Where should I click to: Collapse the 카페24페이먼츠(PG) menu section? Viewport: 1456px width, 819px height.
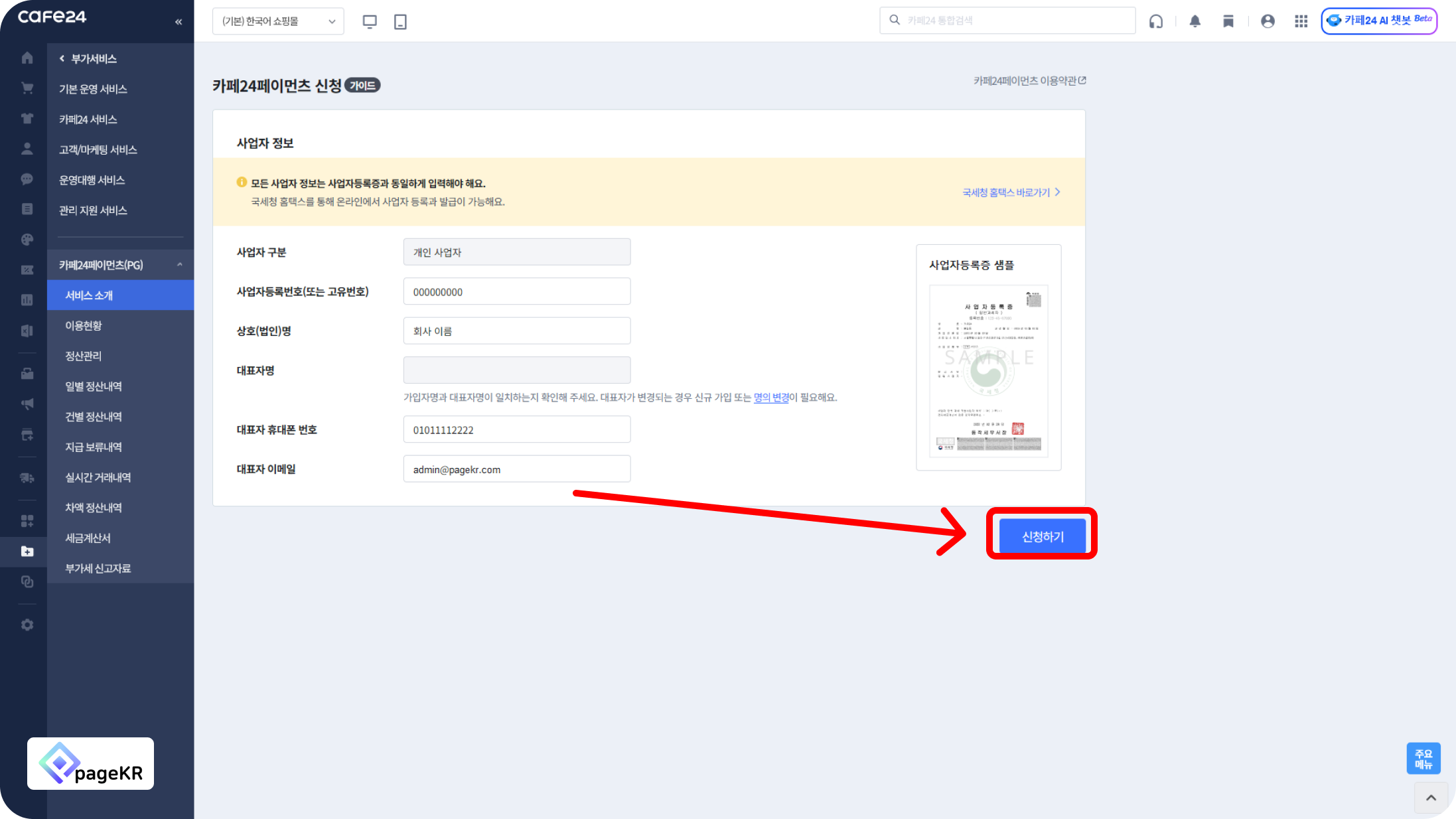pyautogui.click(x=180, y=265)
